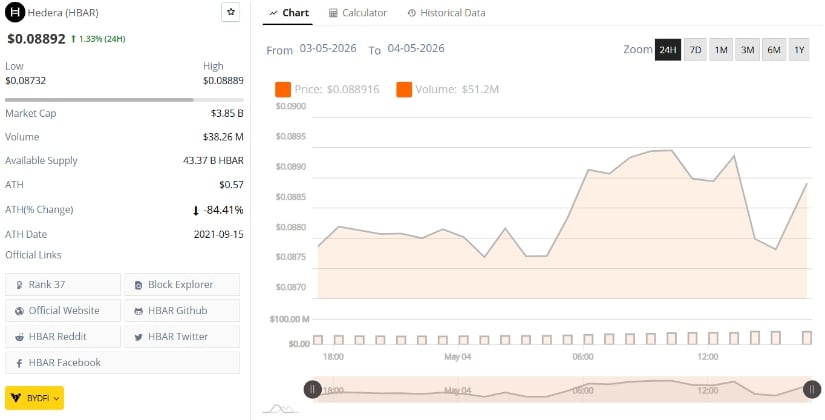Viewport: 825px width, 420px height.
Task: Click the ATH down arrow indicator
Action: 196,211
